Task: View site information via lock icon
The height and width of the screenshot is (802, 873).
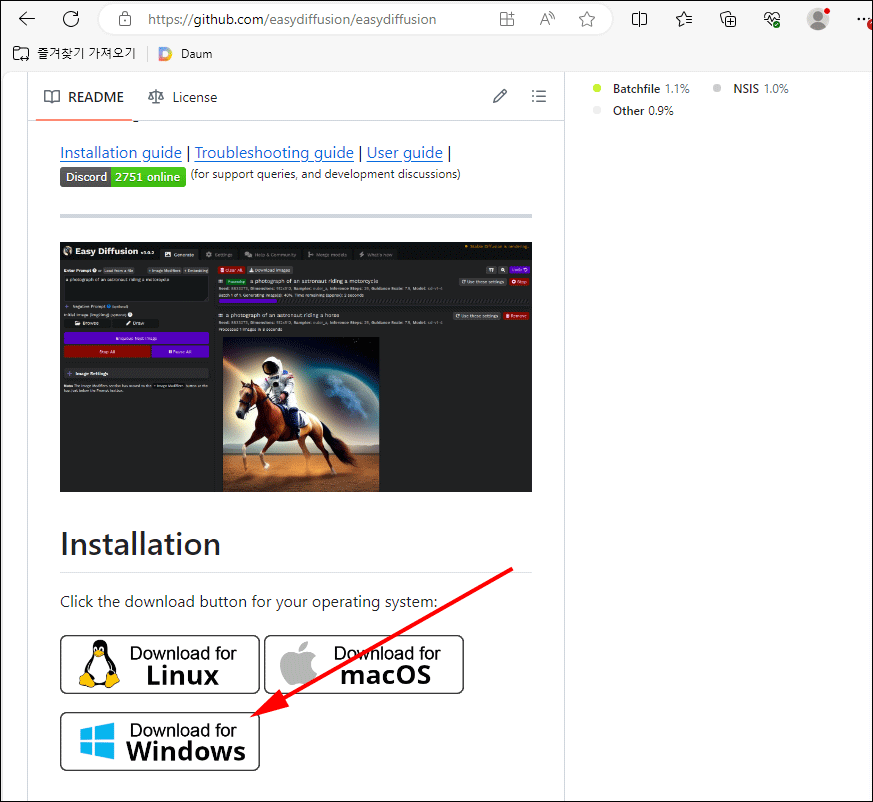Action: [x=125, y=19]
